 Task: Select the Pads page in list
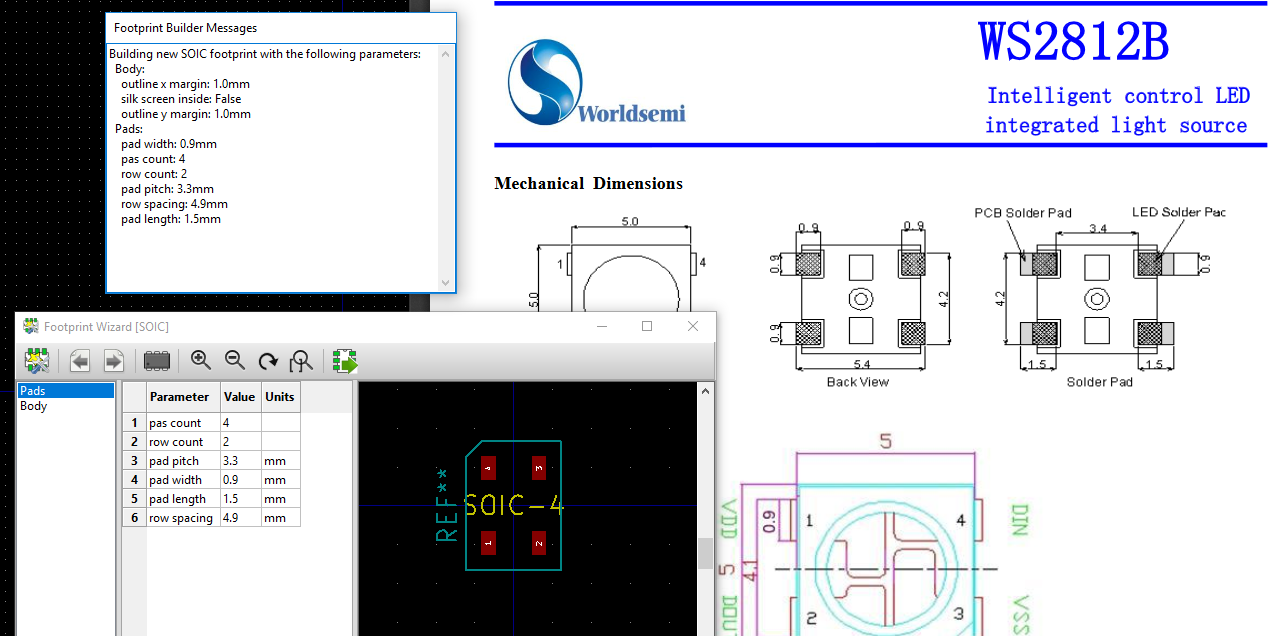(x=67, y=391)
